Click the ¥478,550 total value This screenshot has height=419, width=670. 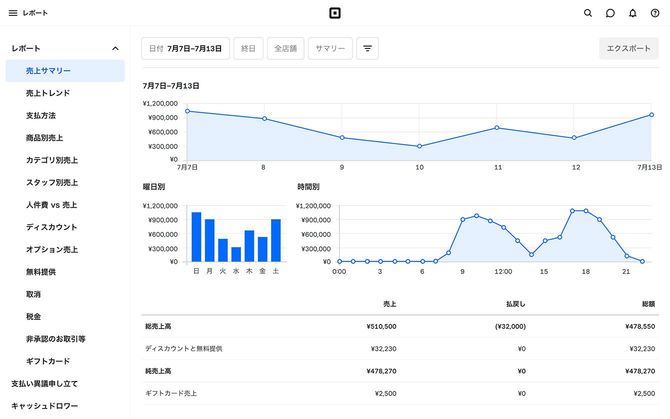click(x=640, y=326)
